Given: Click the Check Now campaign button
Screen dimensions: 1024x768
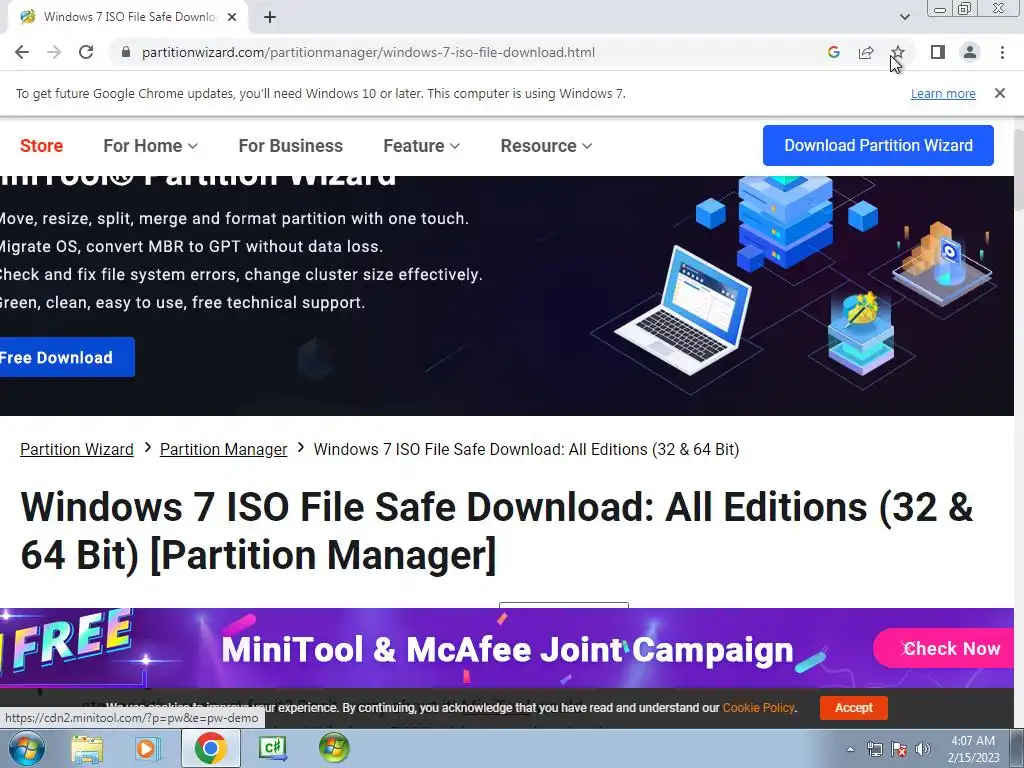Looking at the screenshot, I should tap(944, 648).
